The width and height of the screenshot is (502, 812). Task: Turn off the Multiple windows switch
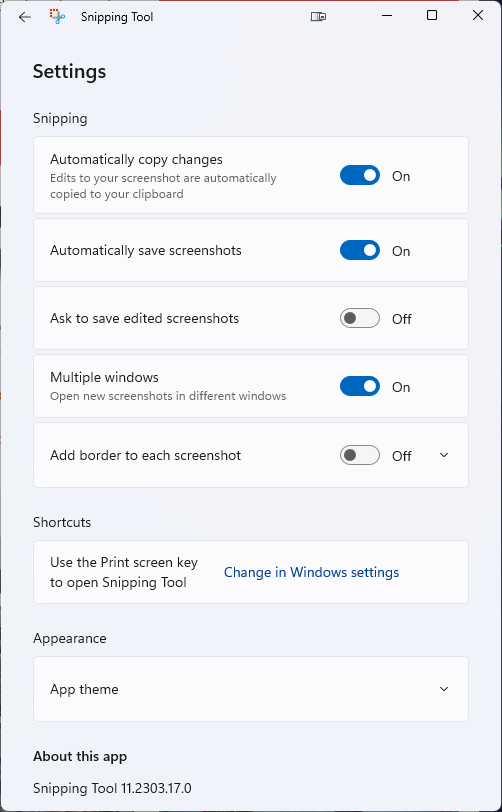click(360, 387)
